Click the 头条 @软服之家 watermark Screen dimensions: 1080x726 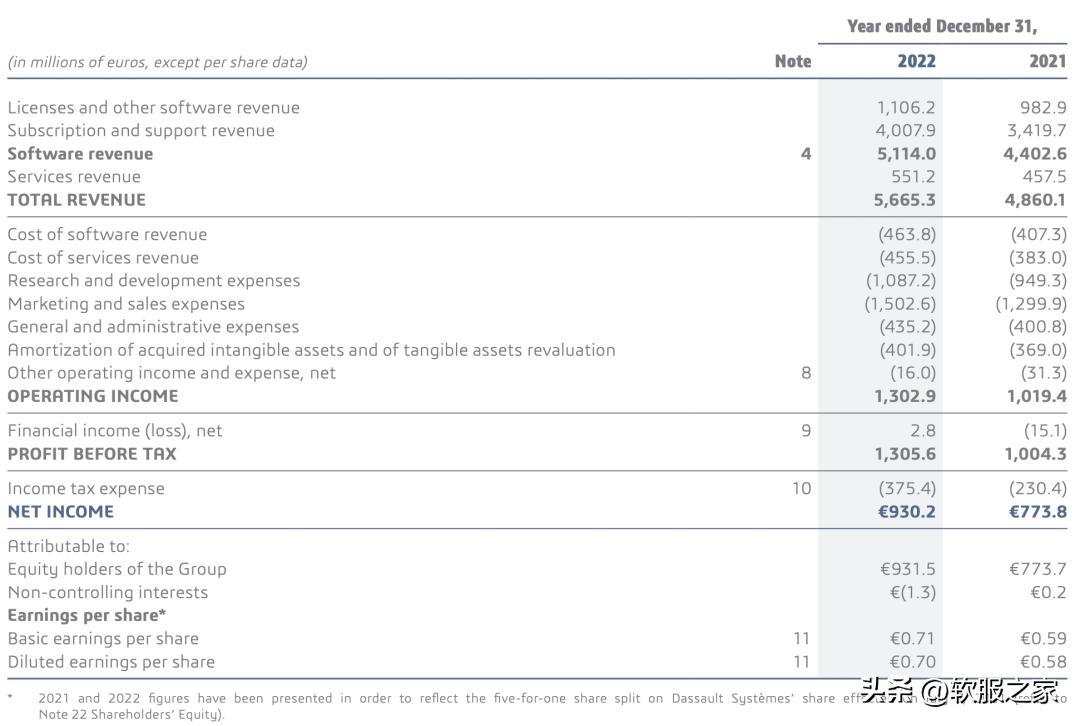coord(959,692)
